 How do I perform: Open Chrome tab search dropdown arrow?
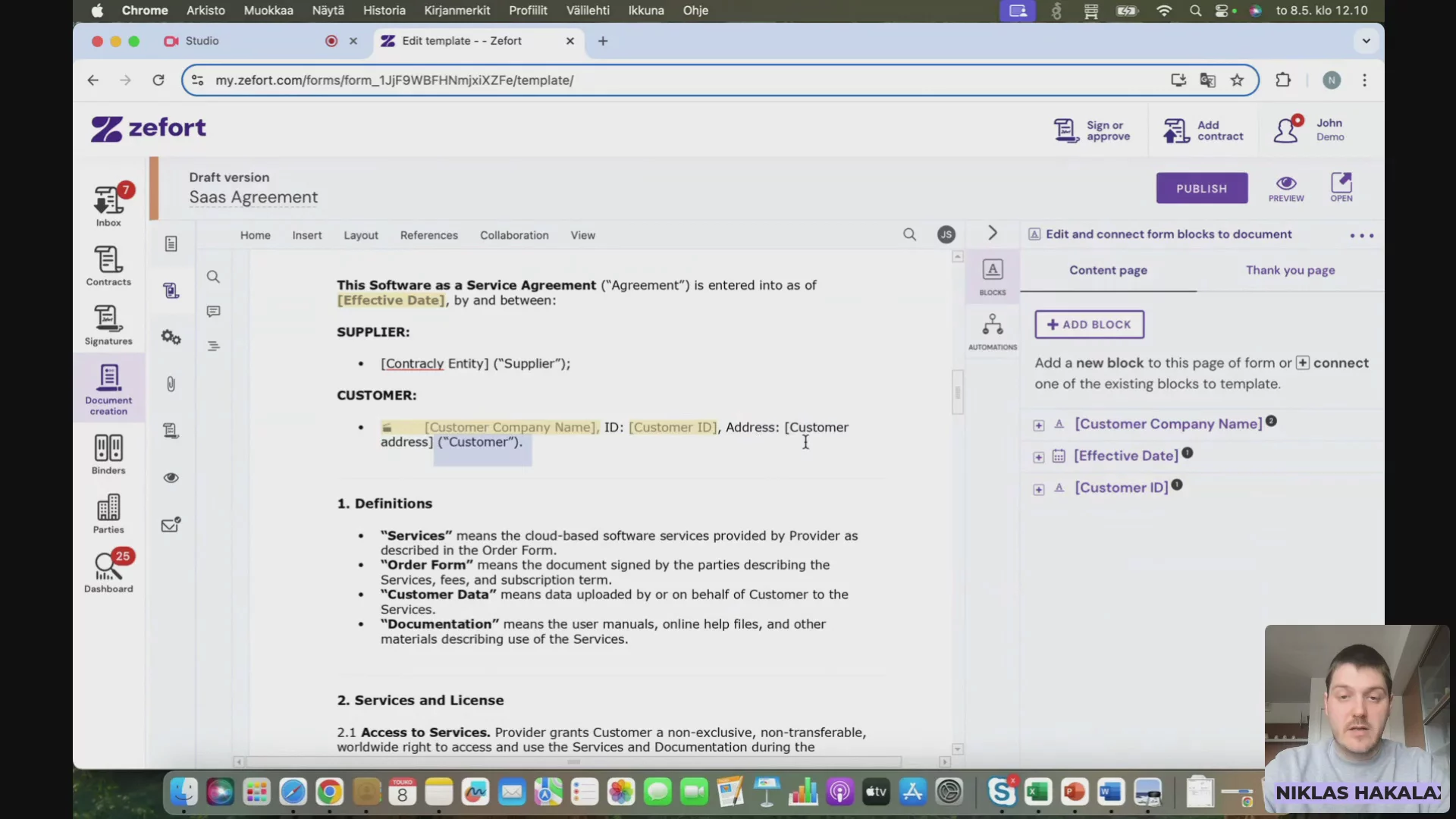pyautogui.click(x=1367, y=41)
